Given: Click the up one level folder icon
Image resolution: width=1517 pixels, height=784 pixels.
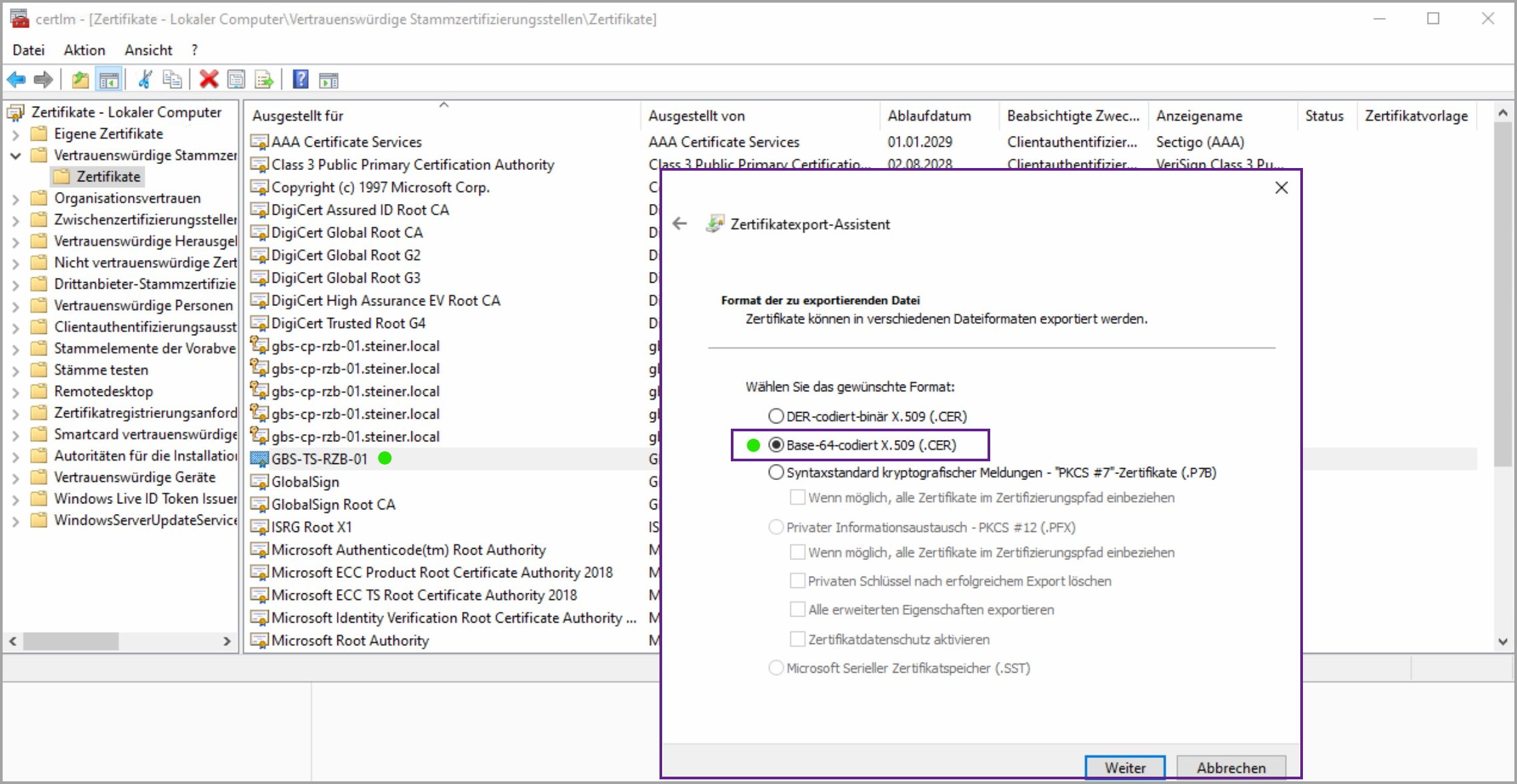Looking at the screenshot, I should click(x=80, y=80).
